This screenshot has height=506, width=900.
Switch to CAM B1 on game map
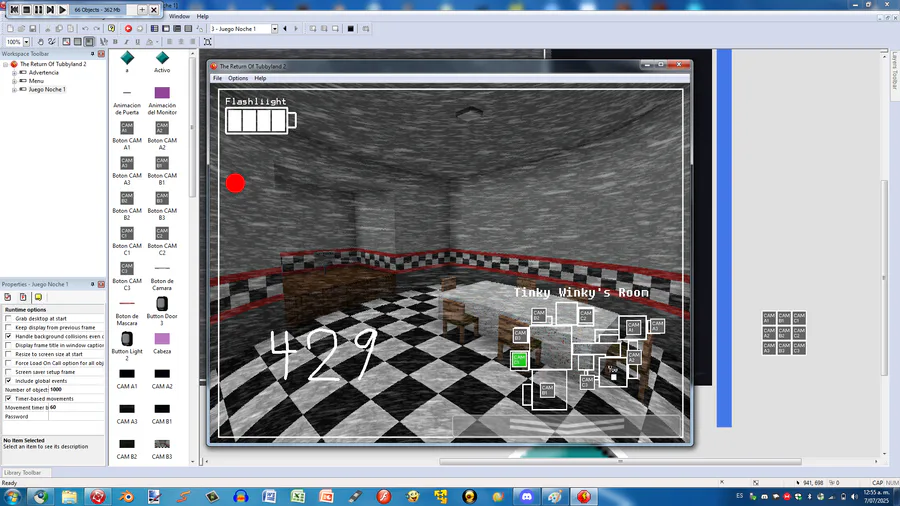[547, 390]
